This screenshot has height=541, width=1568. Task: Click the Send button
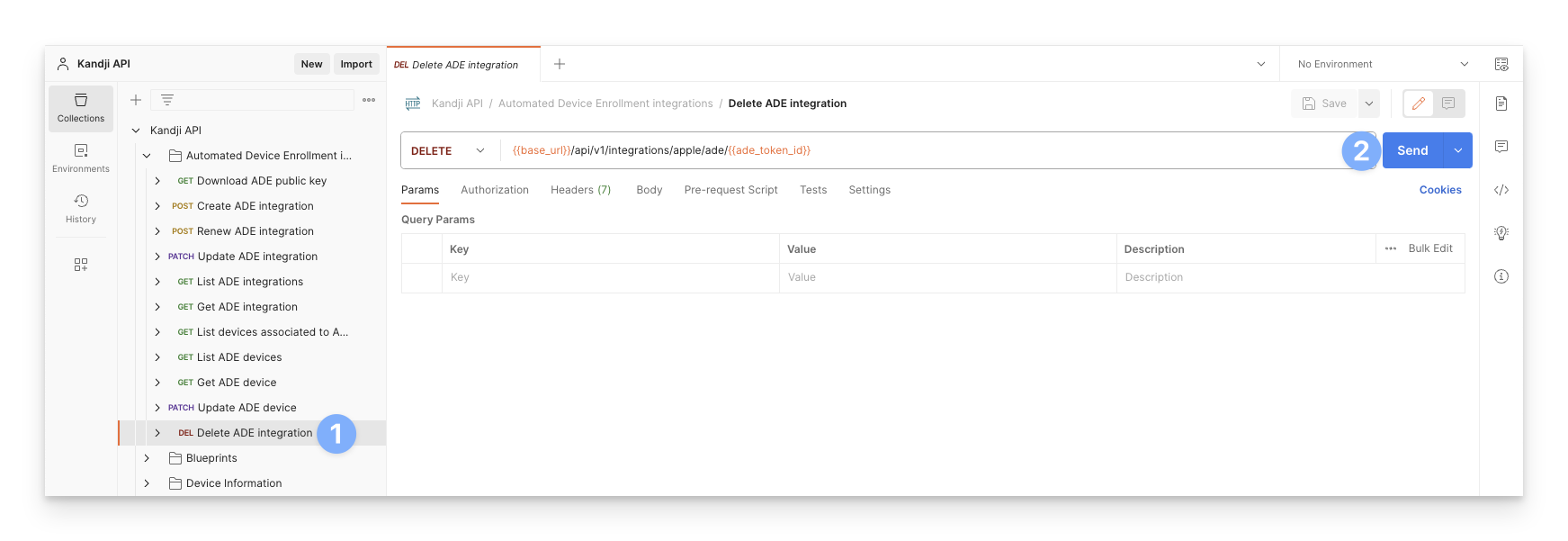click(1412, 150)
